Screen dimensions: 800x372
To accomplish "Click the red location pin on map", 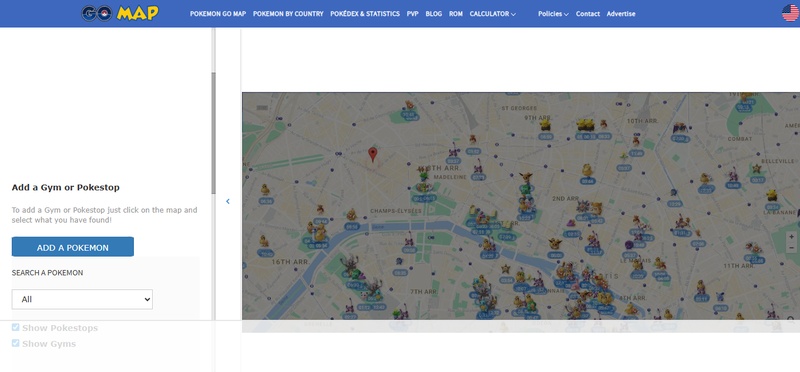I will (x=373, y=155).
